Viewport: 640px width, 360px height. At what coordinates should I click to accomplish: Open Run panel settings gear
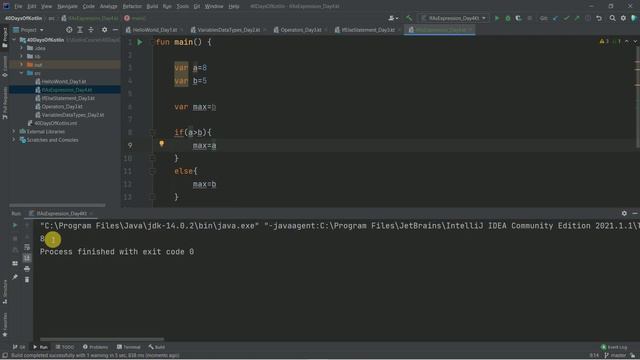pos(624,213)
